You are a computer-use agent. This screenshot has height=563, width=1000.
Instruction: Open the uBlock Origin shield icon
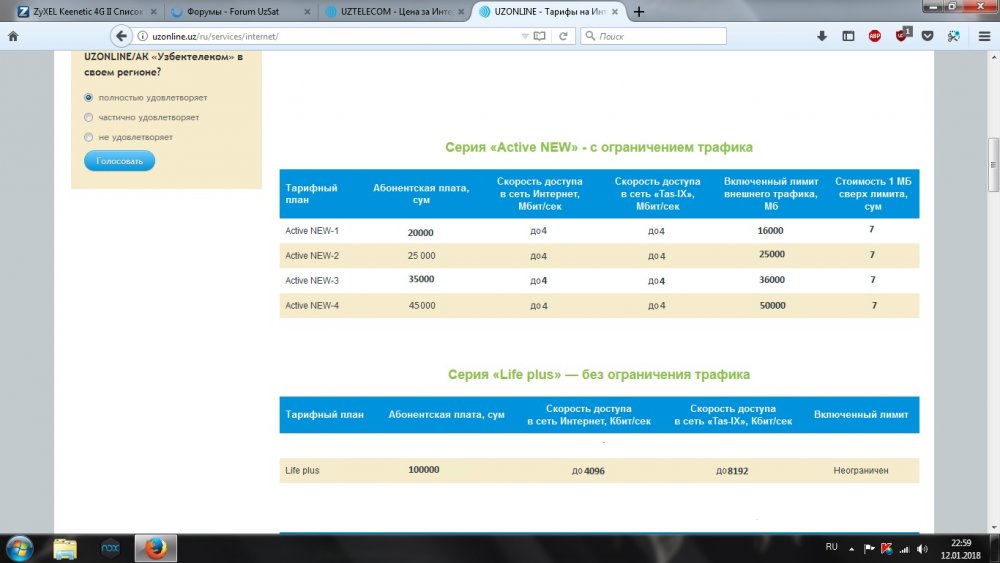[x=902, y=35]
